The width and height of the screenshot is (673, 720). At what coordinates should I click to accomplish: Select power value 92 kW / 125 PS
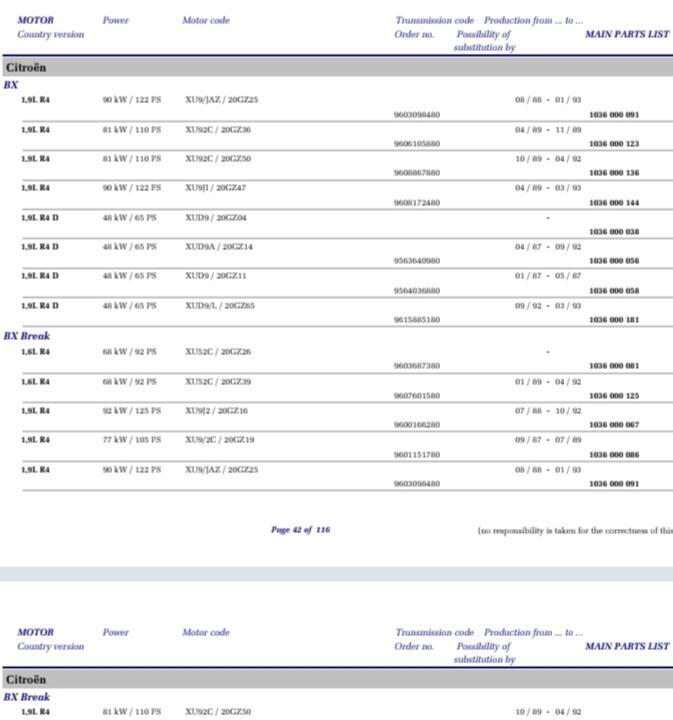(x=132, y=411)
